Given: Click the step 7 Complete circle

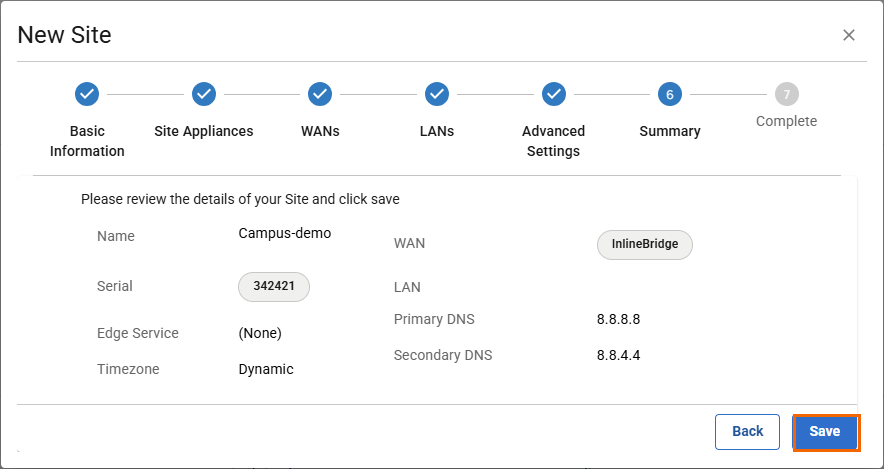Looking at the screenshot, I should point(787,94).
